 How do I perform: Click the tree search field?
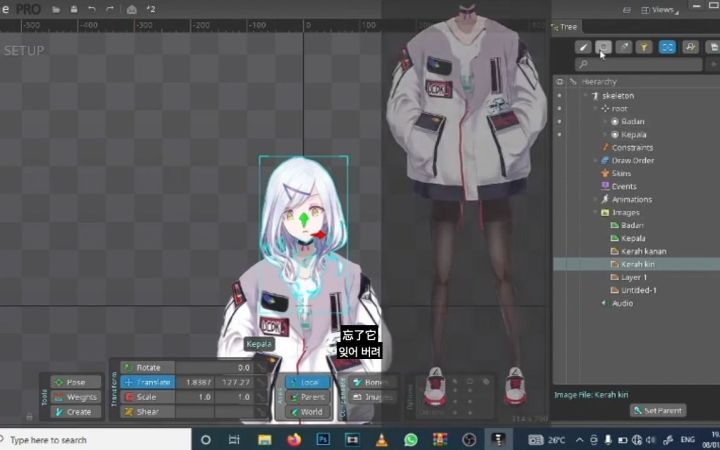[x=638, y=64]
